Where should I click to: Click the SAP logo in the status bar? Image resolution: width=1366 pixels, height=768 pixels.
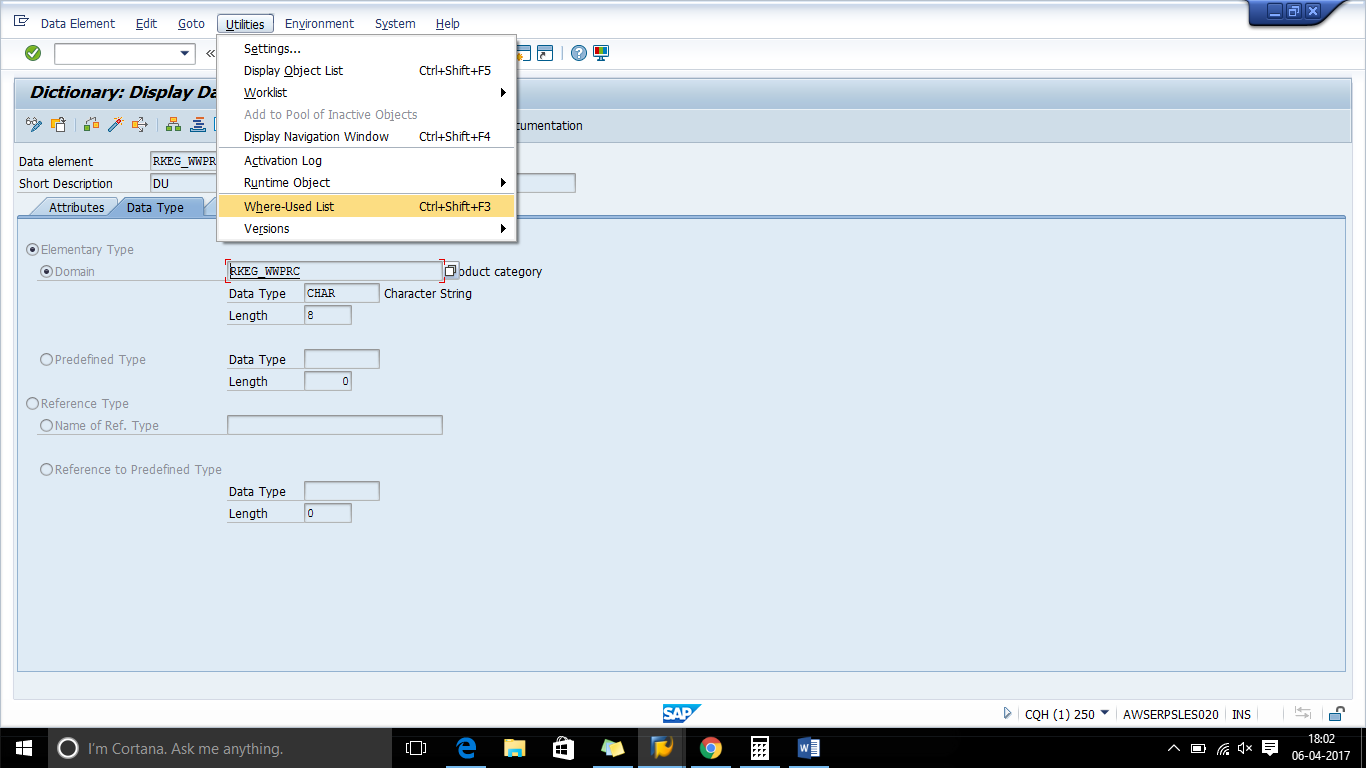tap(680, 713)
